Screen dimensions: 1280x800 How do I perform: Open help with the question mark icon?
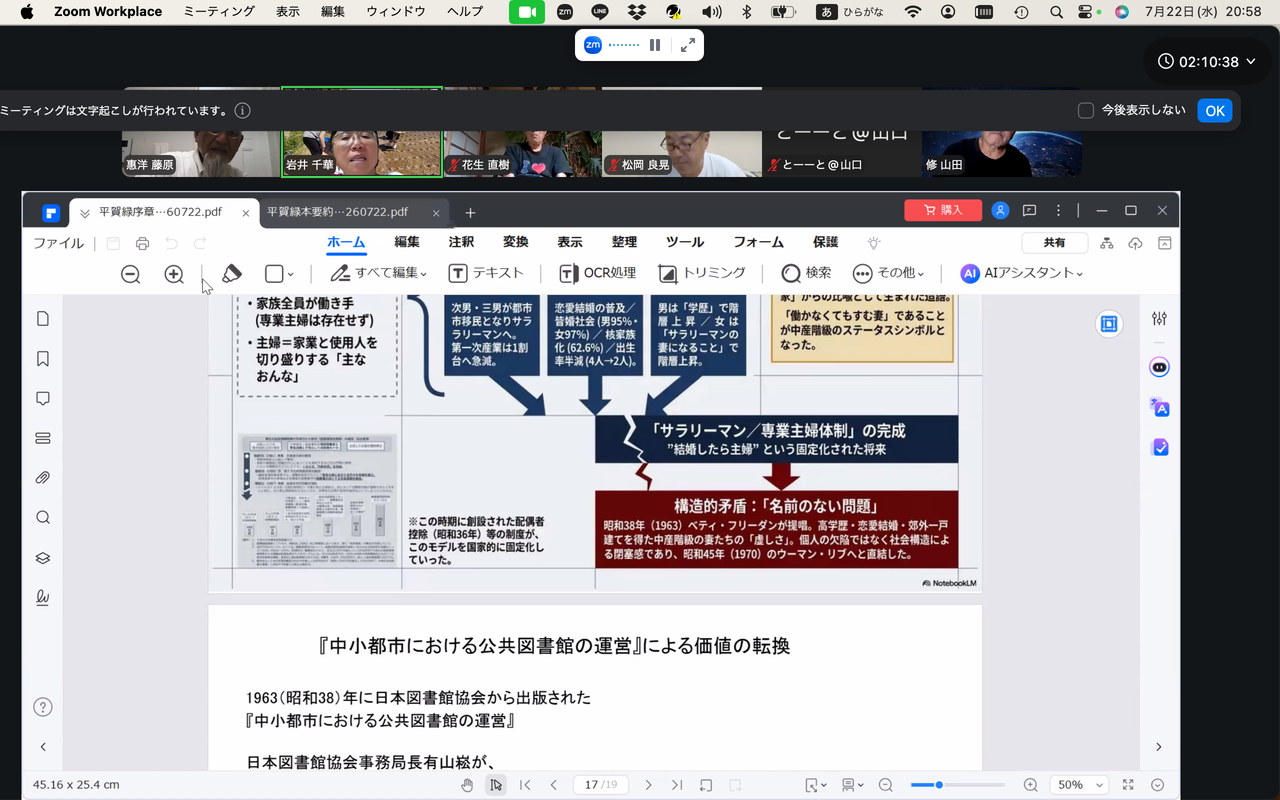click(x=43, y=707)
